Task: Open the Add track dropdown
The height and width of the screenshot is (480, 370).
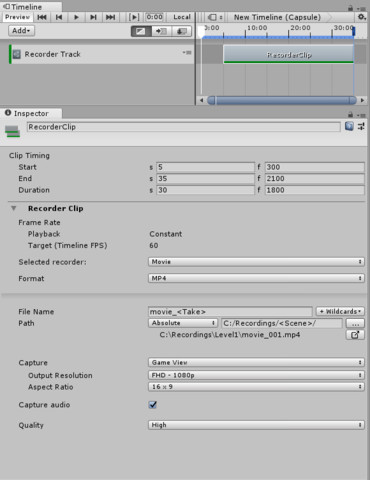Action: click(21, 31)
